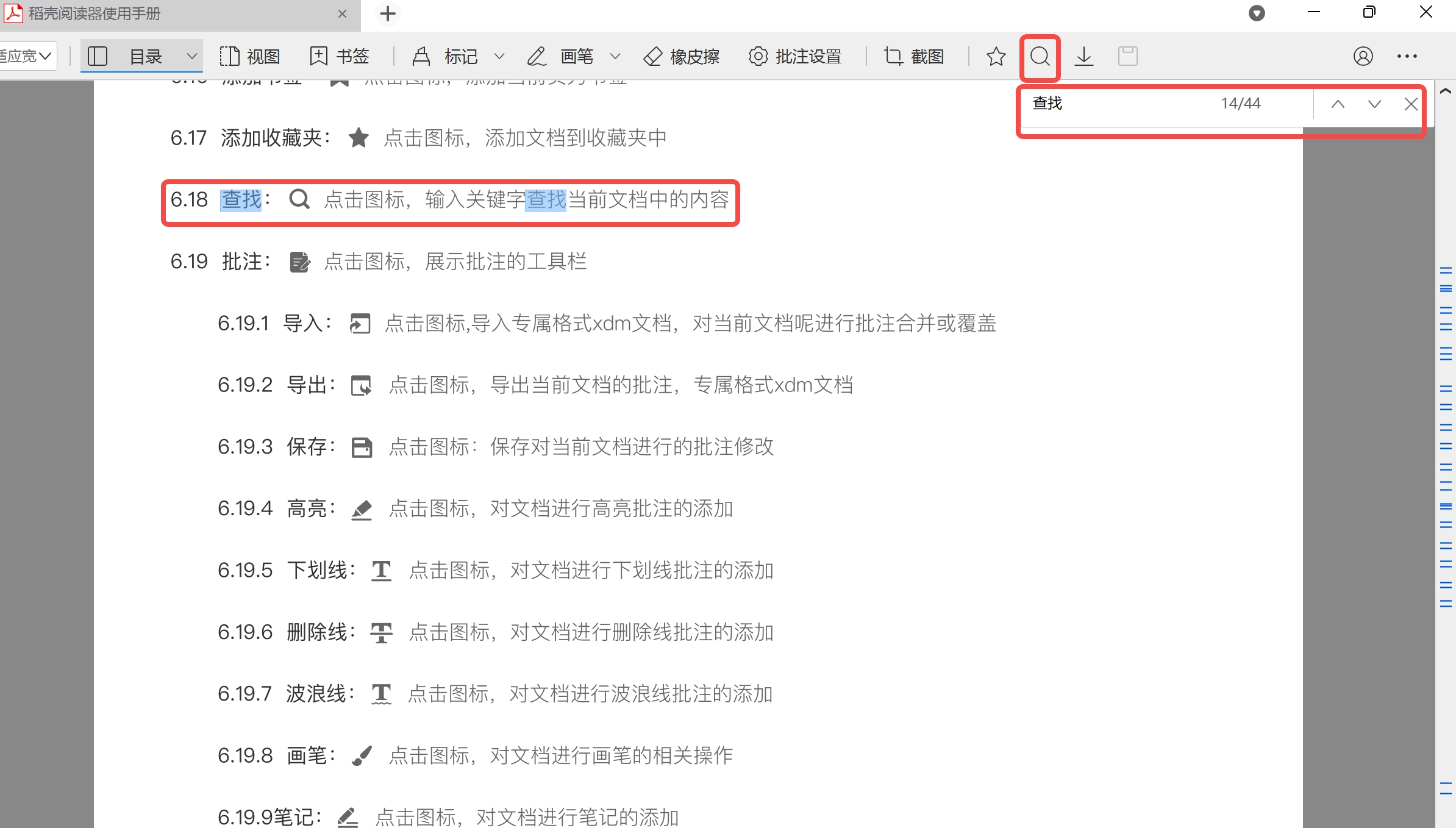Image resolution: width=1456 pixels, height=828 pixels.
Task: Click the star icon in line 6.17
Action: click(359, 138)
